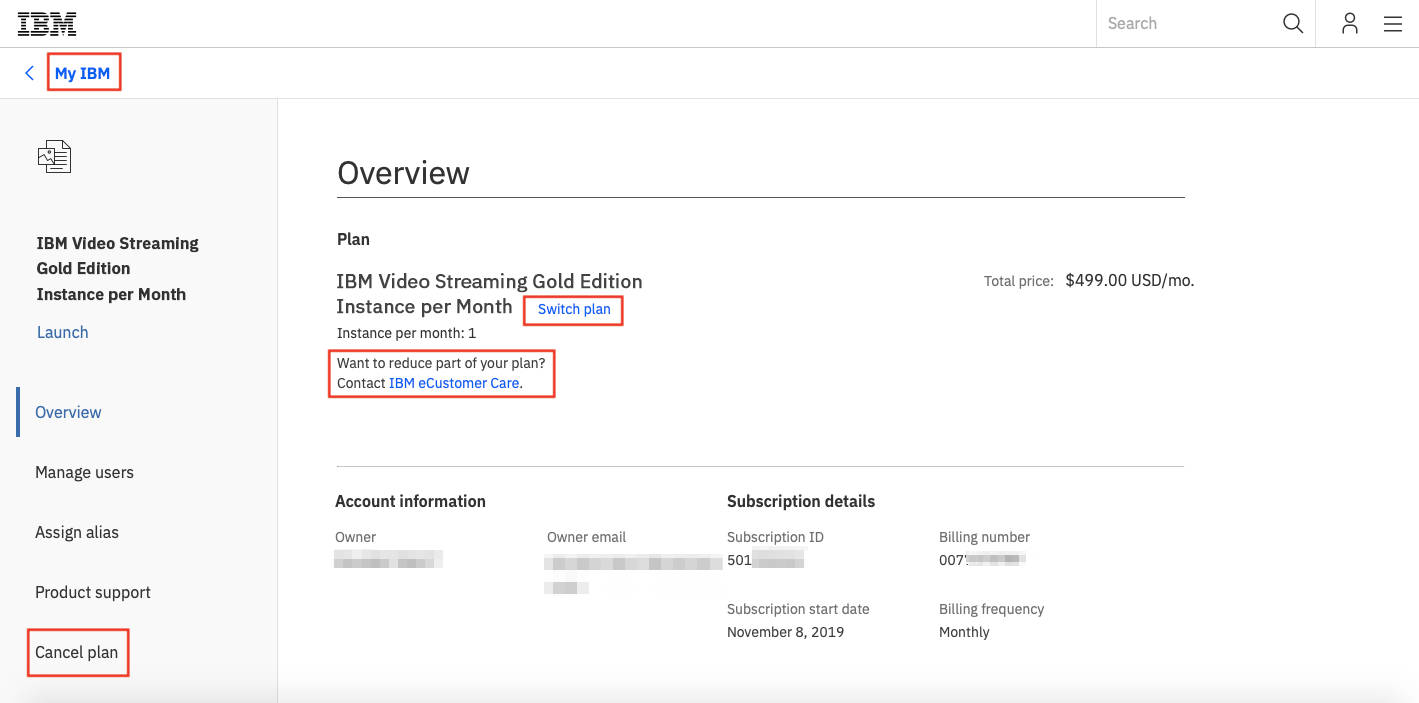Click the Subscription details heading
The height and width of the screenshot is (703, 1419).
click(801, 501)
